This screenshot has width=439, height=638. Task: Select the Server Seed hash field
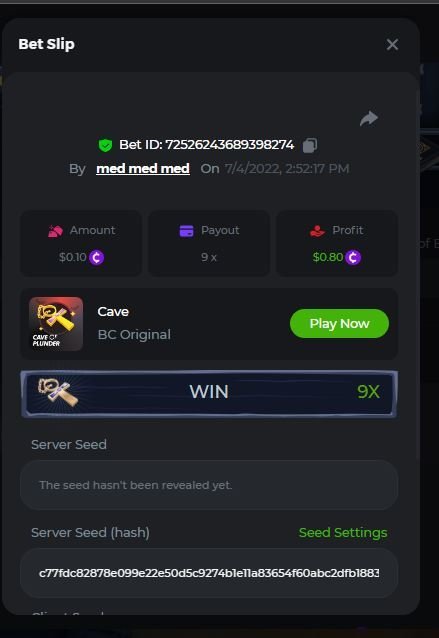209,573
